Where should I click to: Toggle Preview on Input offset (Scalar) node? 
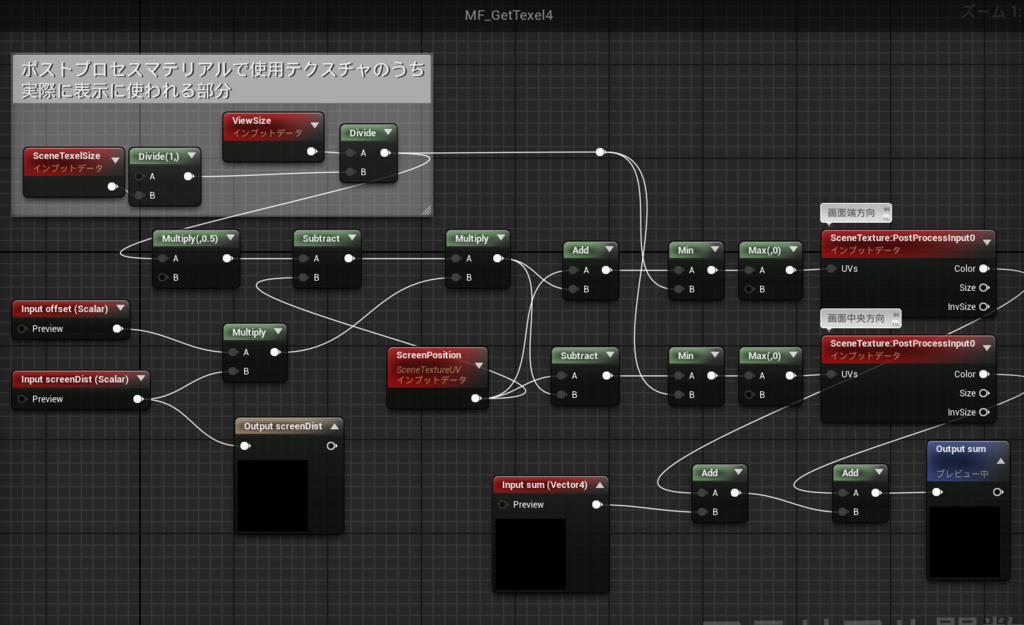click(x=23, y=329)
